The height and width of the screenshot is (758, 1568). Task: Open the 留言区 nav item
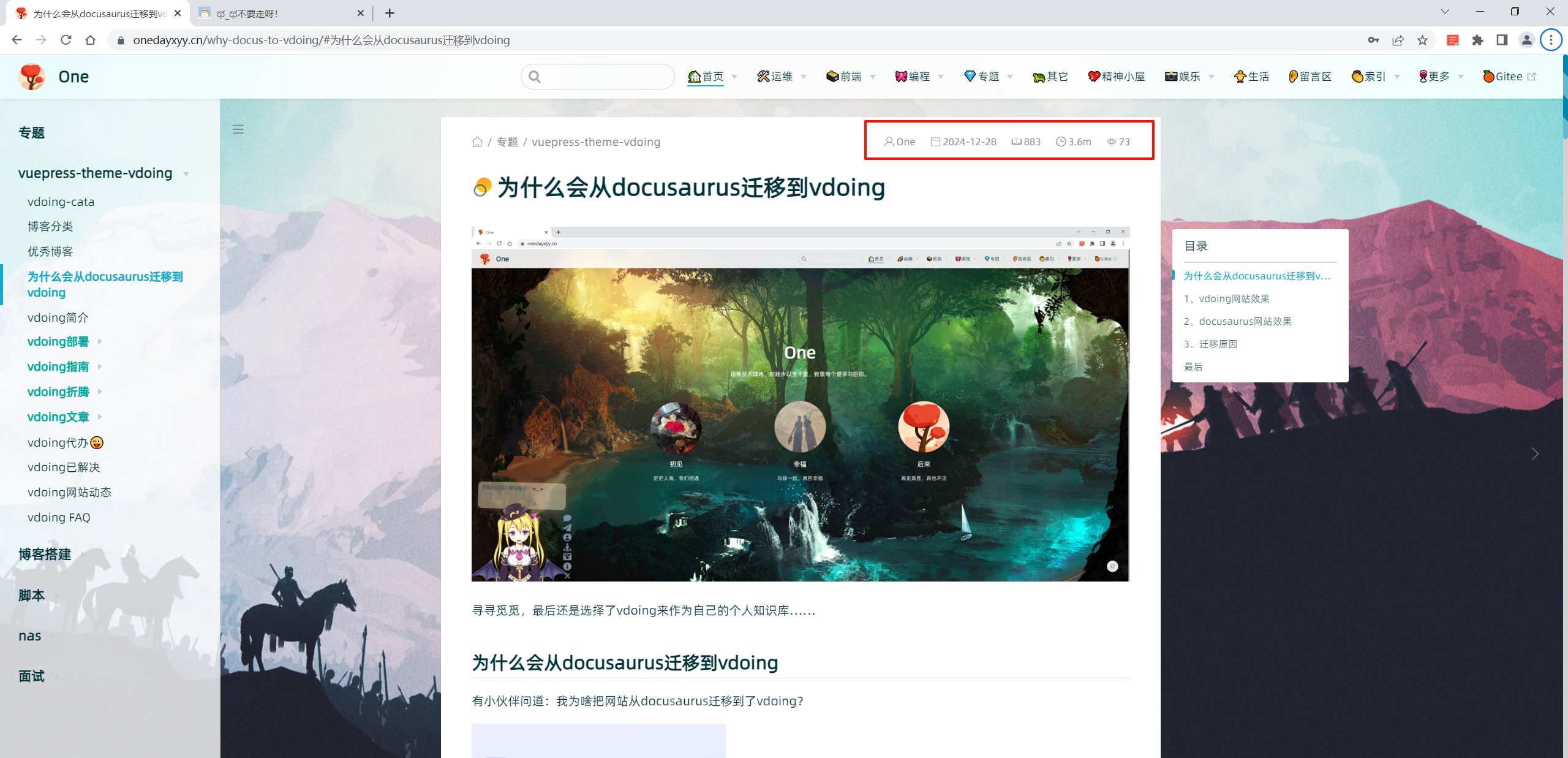click(x=1310, y=77)
